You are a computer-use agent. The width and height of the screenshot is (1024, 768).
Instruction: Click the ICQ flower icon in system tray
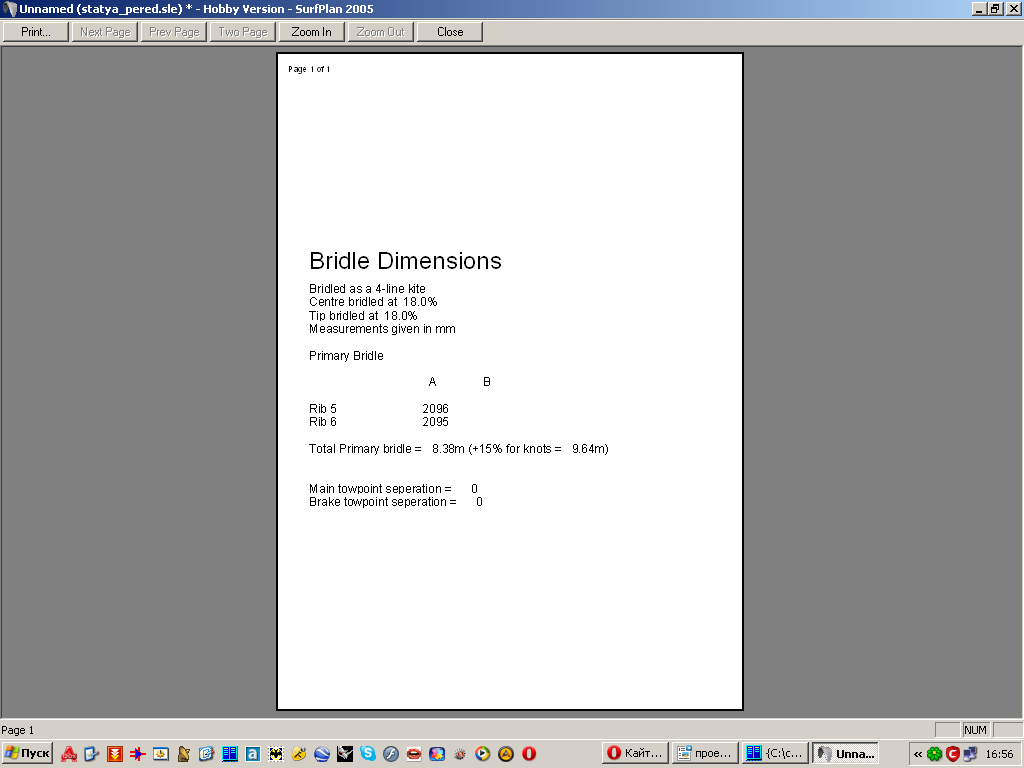[x=935, y=754]
